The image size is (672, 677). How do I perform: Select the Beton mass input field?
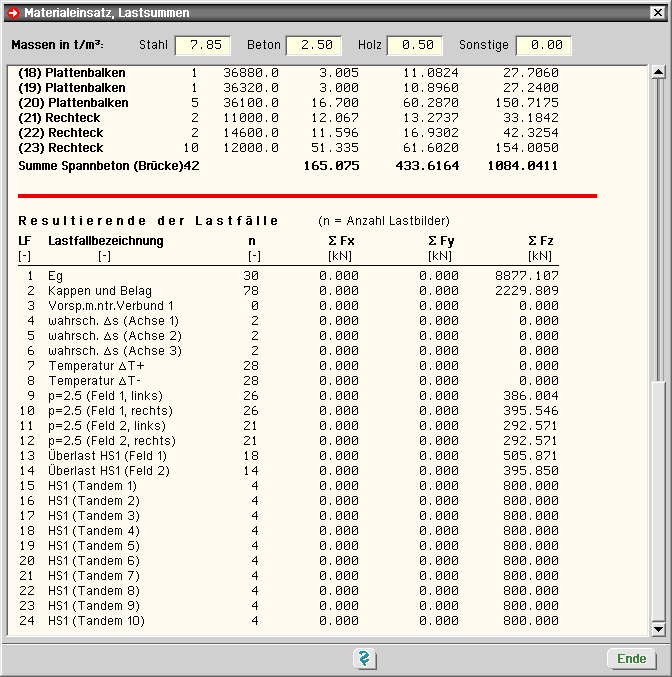click(314, 46)
